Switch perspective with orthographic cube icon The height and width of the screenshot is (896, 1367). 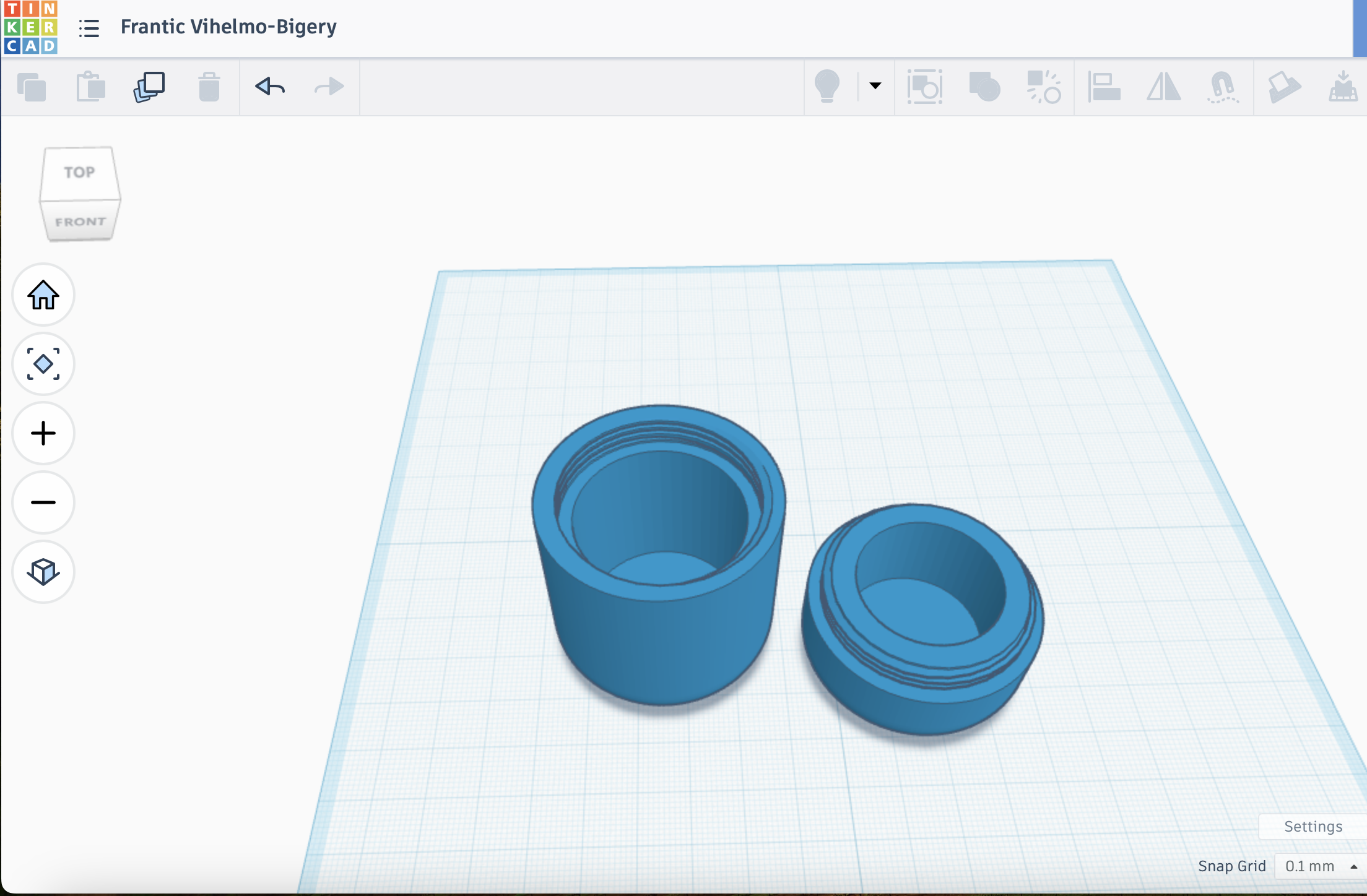pyautogui.click(x=43, y=572)
